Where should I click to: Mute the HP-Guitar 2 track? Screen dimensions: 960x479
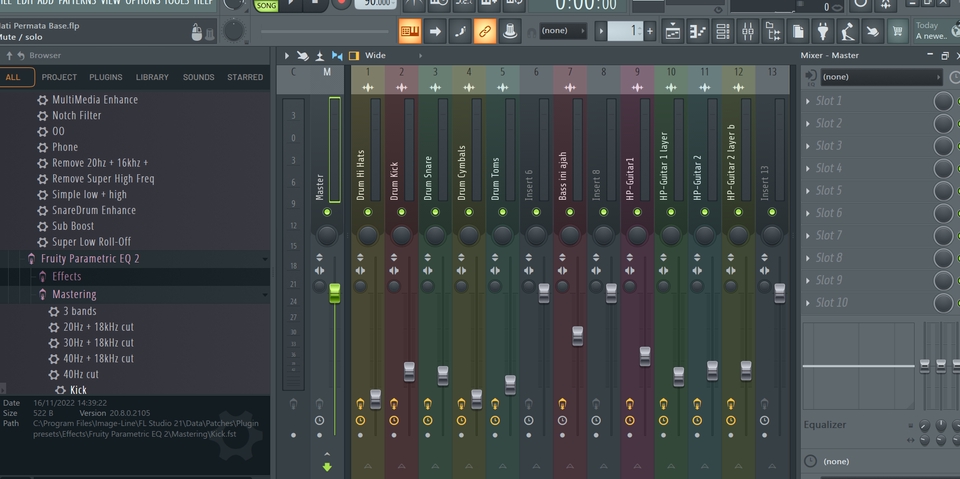pyautogui.click(x=705, y=212)
